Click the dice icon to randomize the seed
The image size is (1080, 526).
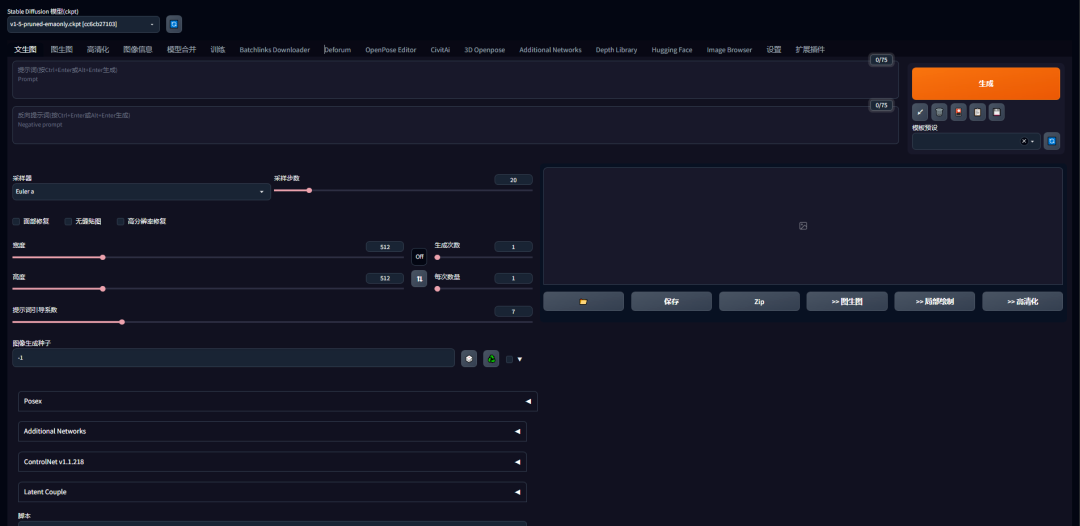coord(469,358)
